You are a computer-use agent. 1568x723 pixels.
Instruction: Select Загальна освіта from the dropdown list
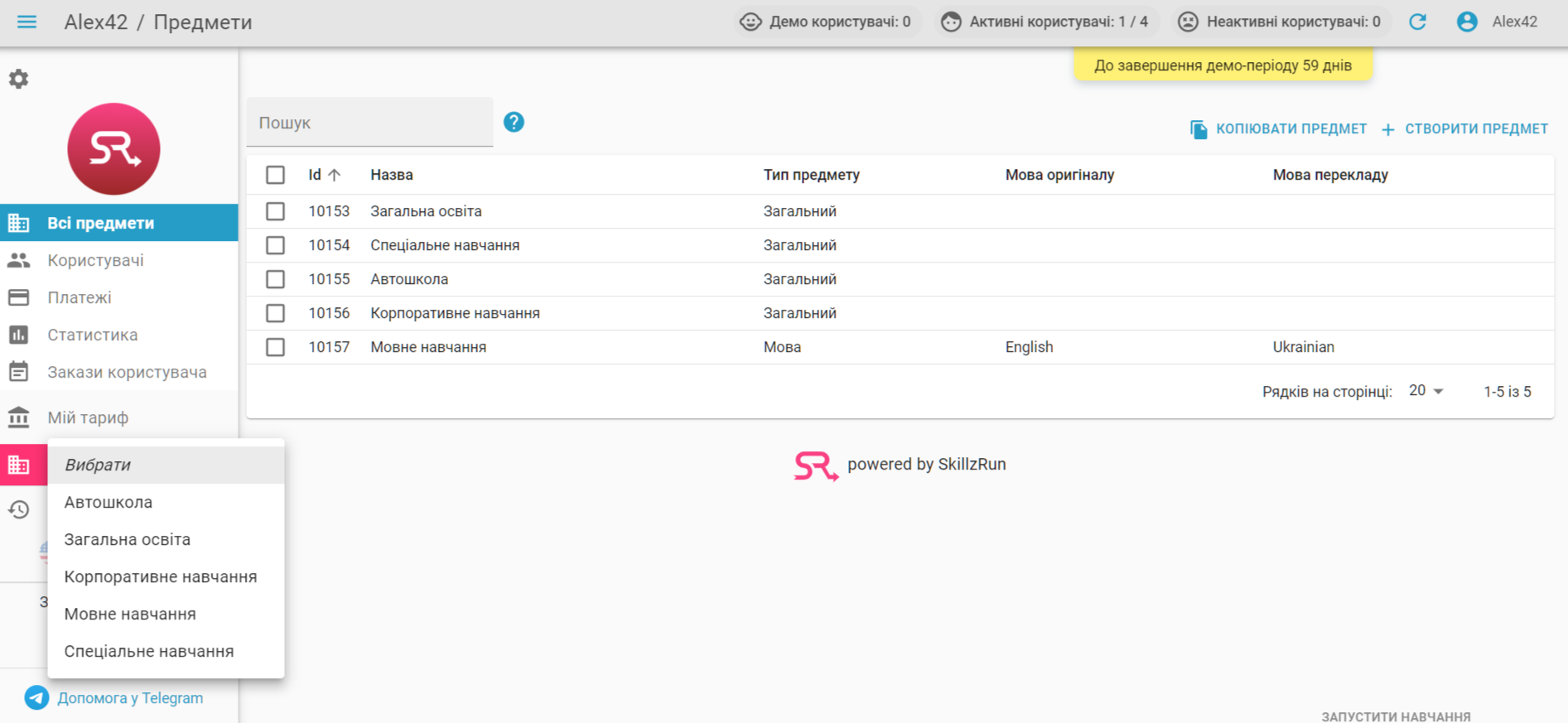pyautogui.click(x=166, y=539)
